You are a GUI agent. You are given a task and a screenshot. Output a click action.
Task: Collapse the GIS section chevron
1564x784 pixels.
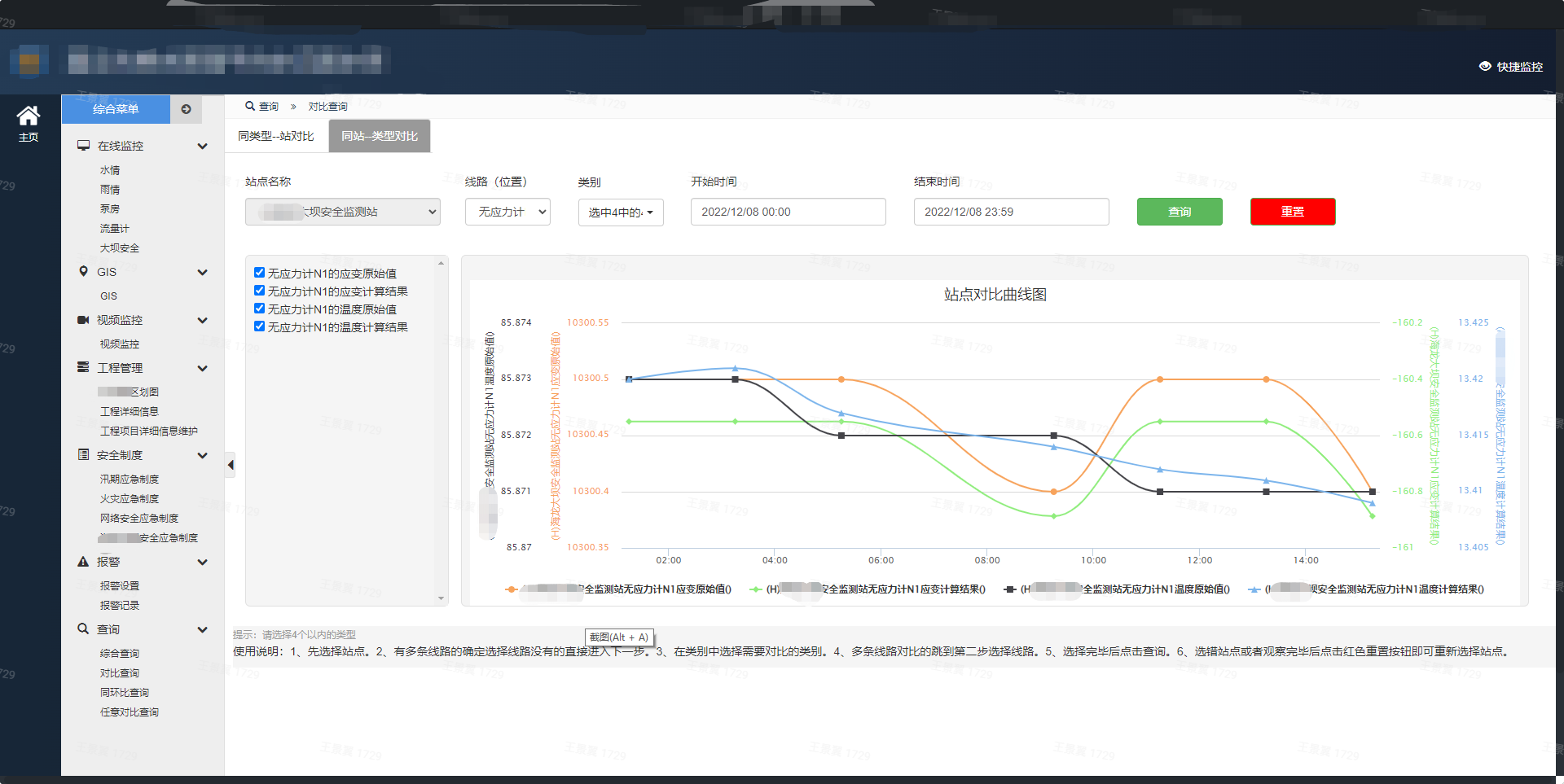coord(202,273)
